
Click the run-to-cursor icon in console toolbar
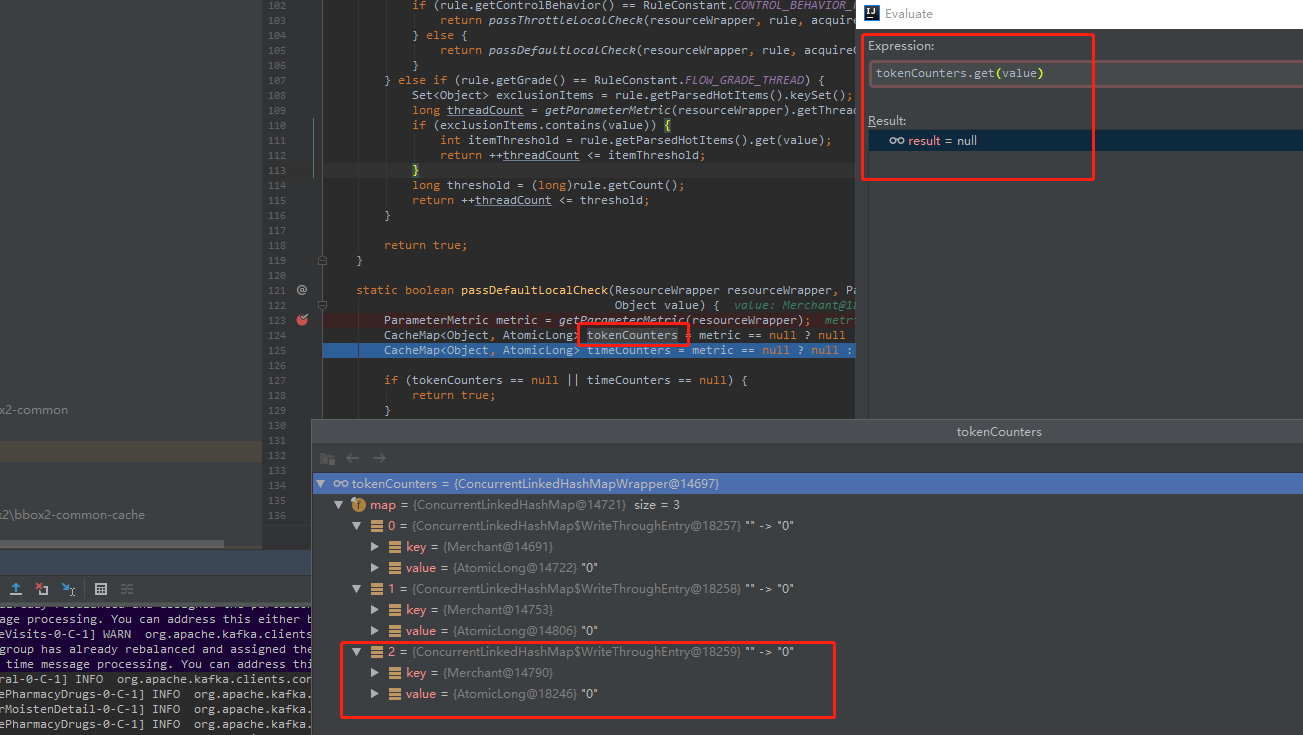[68, 589]
